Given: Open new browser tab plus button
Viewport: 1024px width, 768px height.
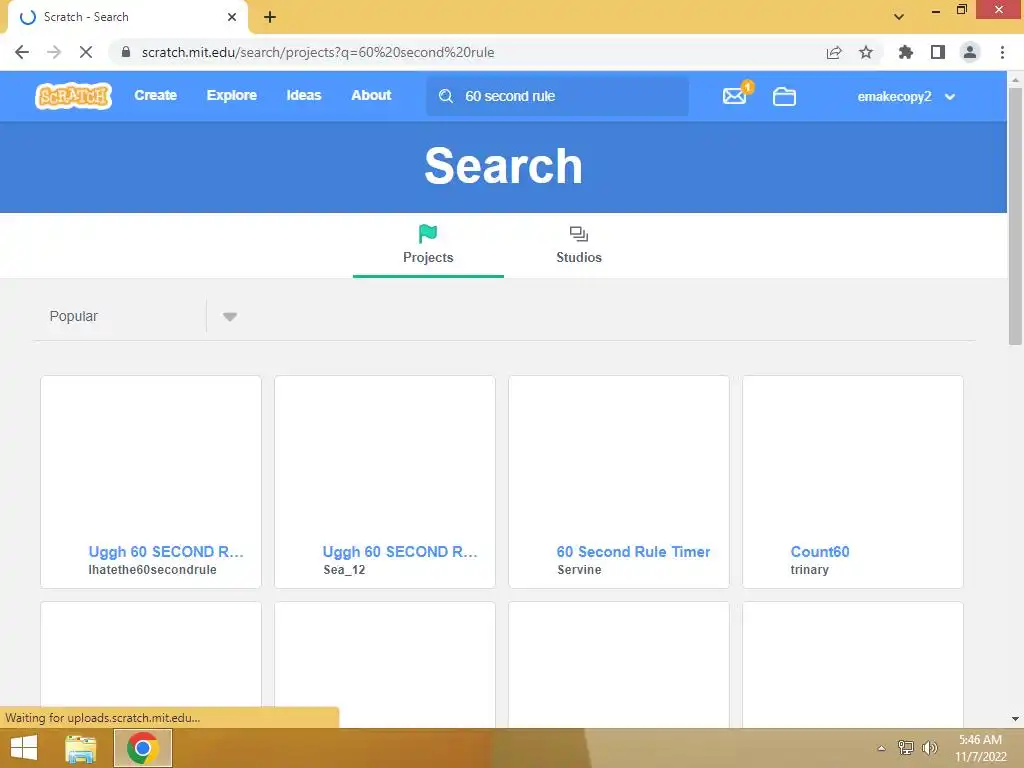Looking at the screenshot, I should point(270,17).
